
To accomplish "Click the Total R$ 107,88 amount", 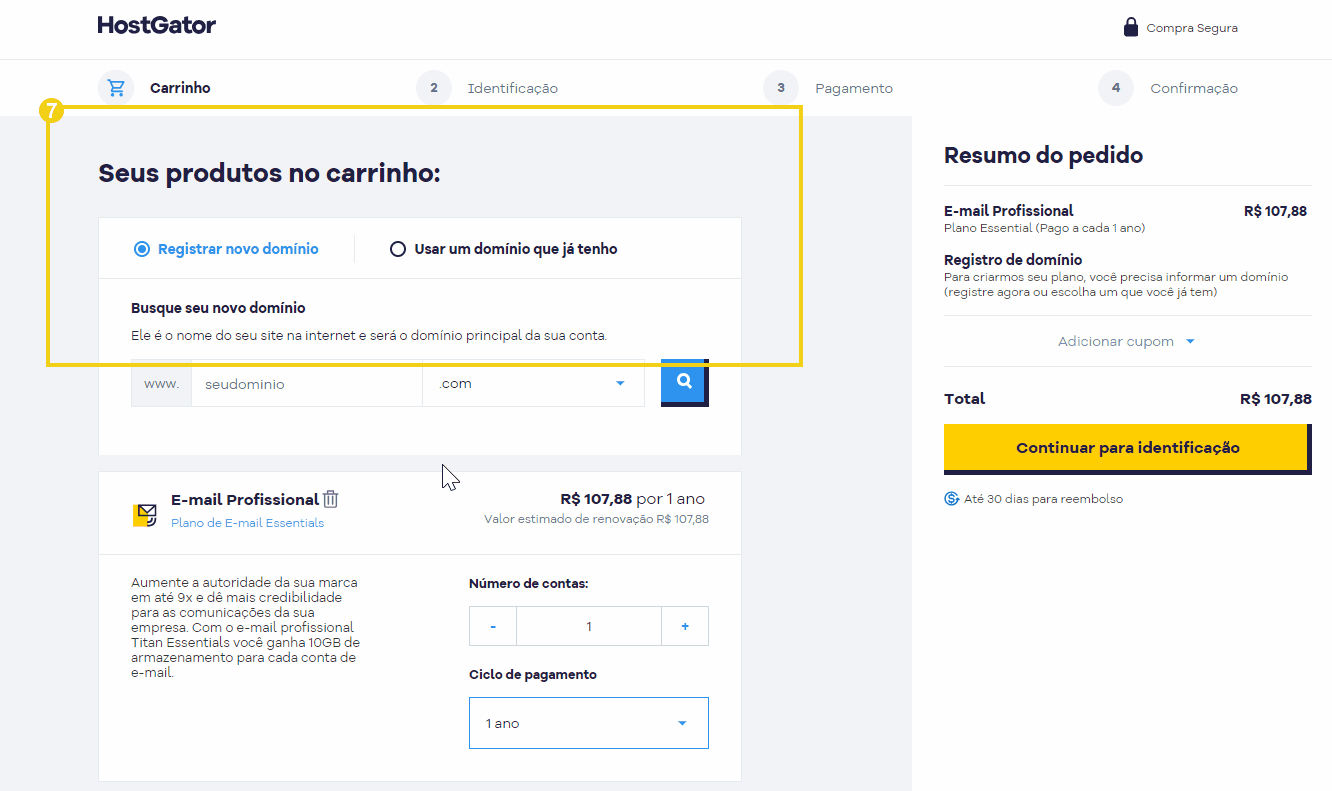I will (1275, 399).
